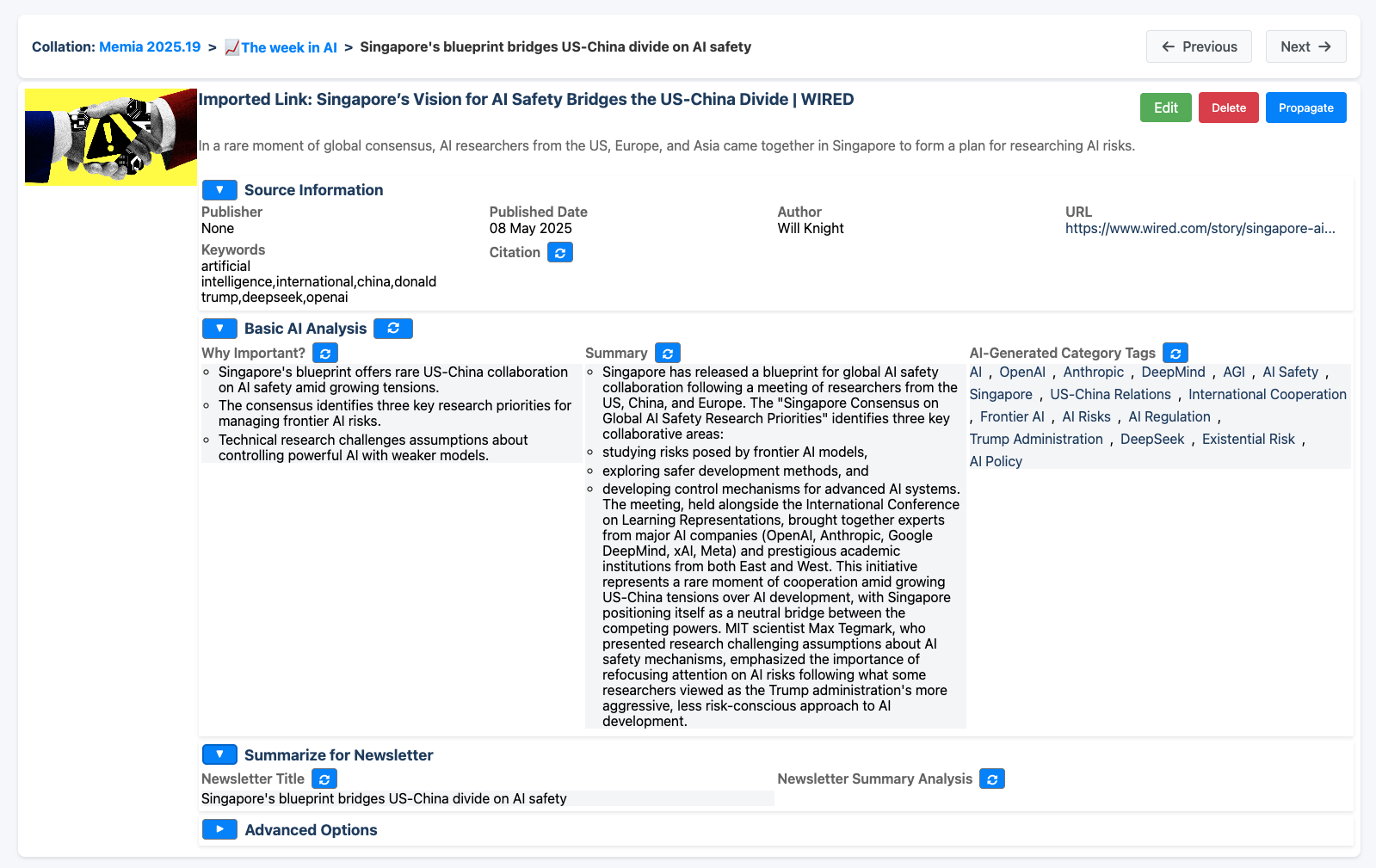
Task: Refresh the Citation field
Action: 559,253
